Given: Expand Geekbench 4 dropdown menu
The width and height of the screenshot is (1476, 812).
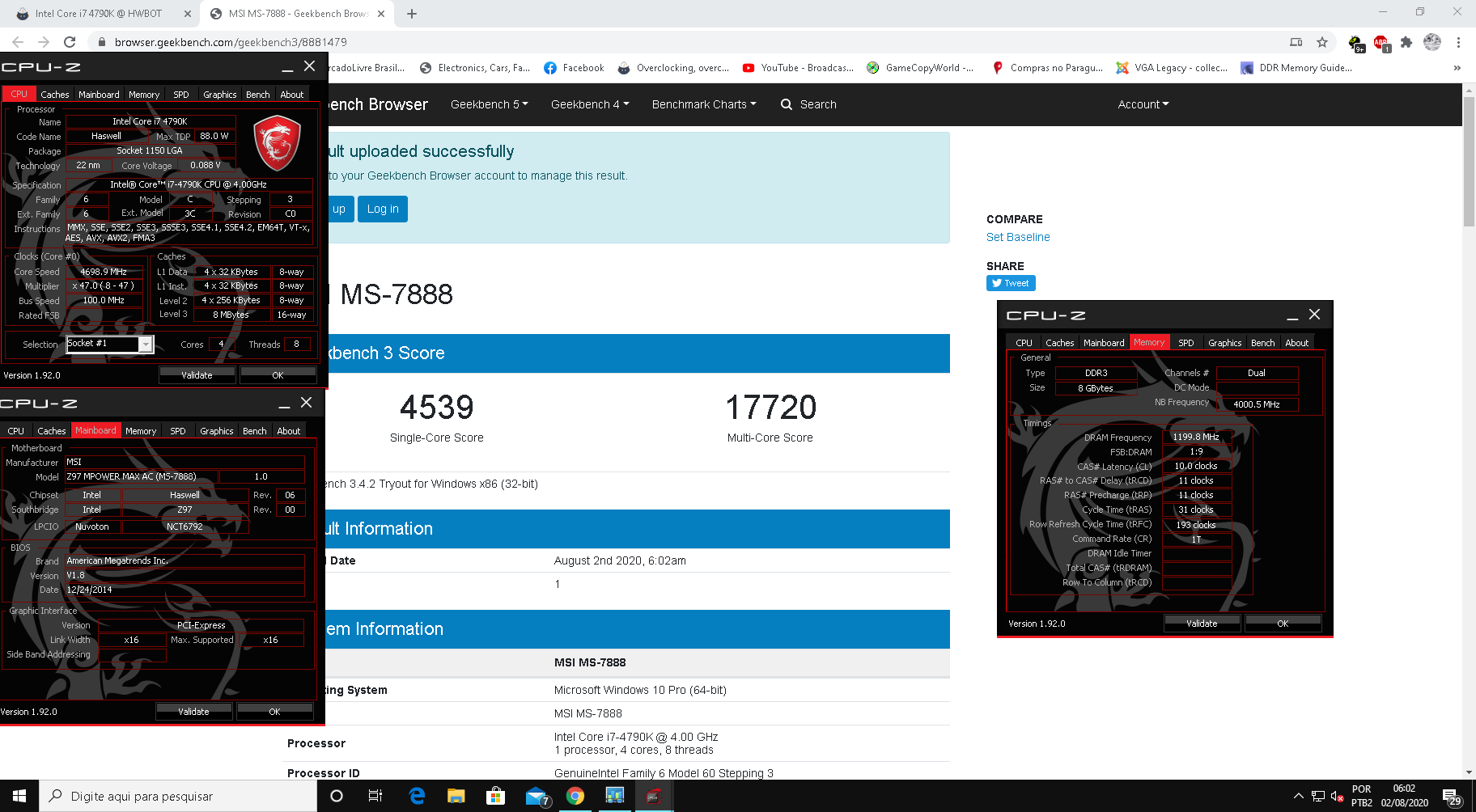Looking at the screenshot, I should [590, 104].
